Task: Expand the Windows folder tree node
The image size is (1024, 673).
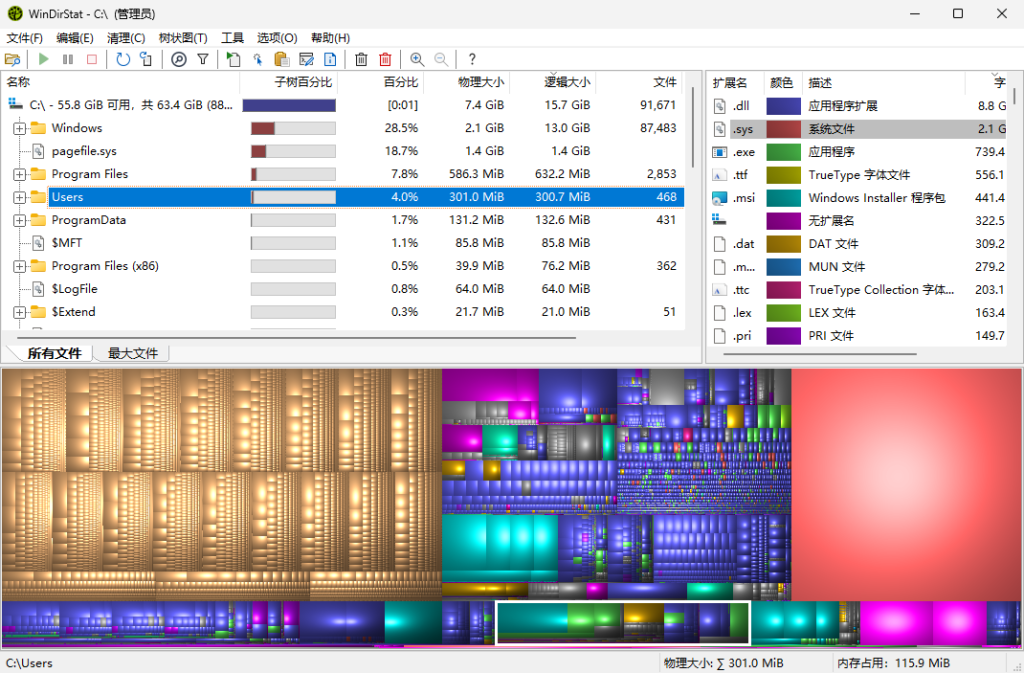Action: click(19, 128)
